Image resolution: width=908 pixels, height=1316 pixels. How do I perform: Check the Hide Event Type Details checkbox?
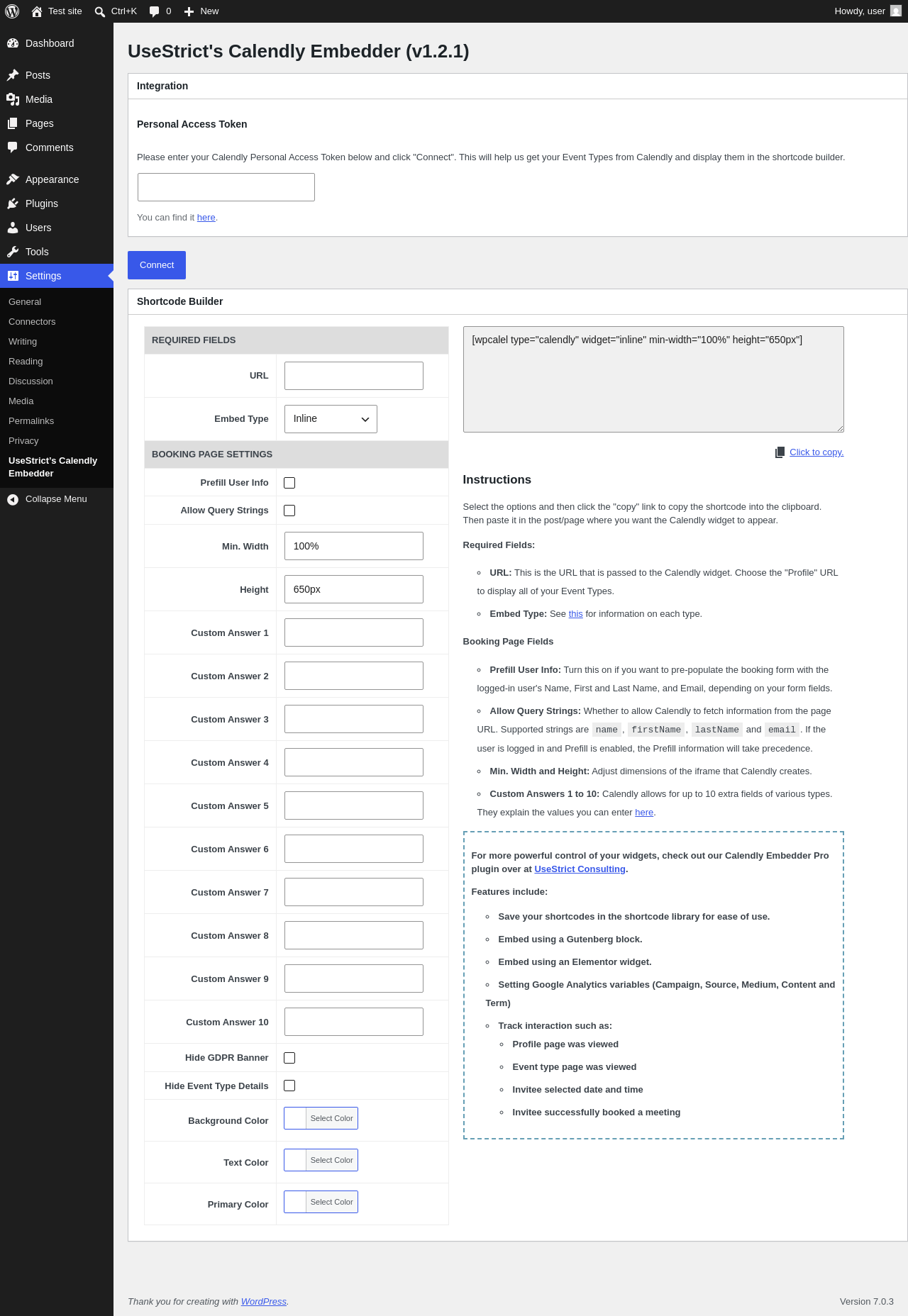[x=289, y=1086]
